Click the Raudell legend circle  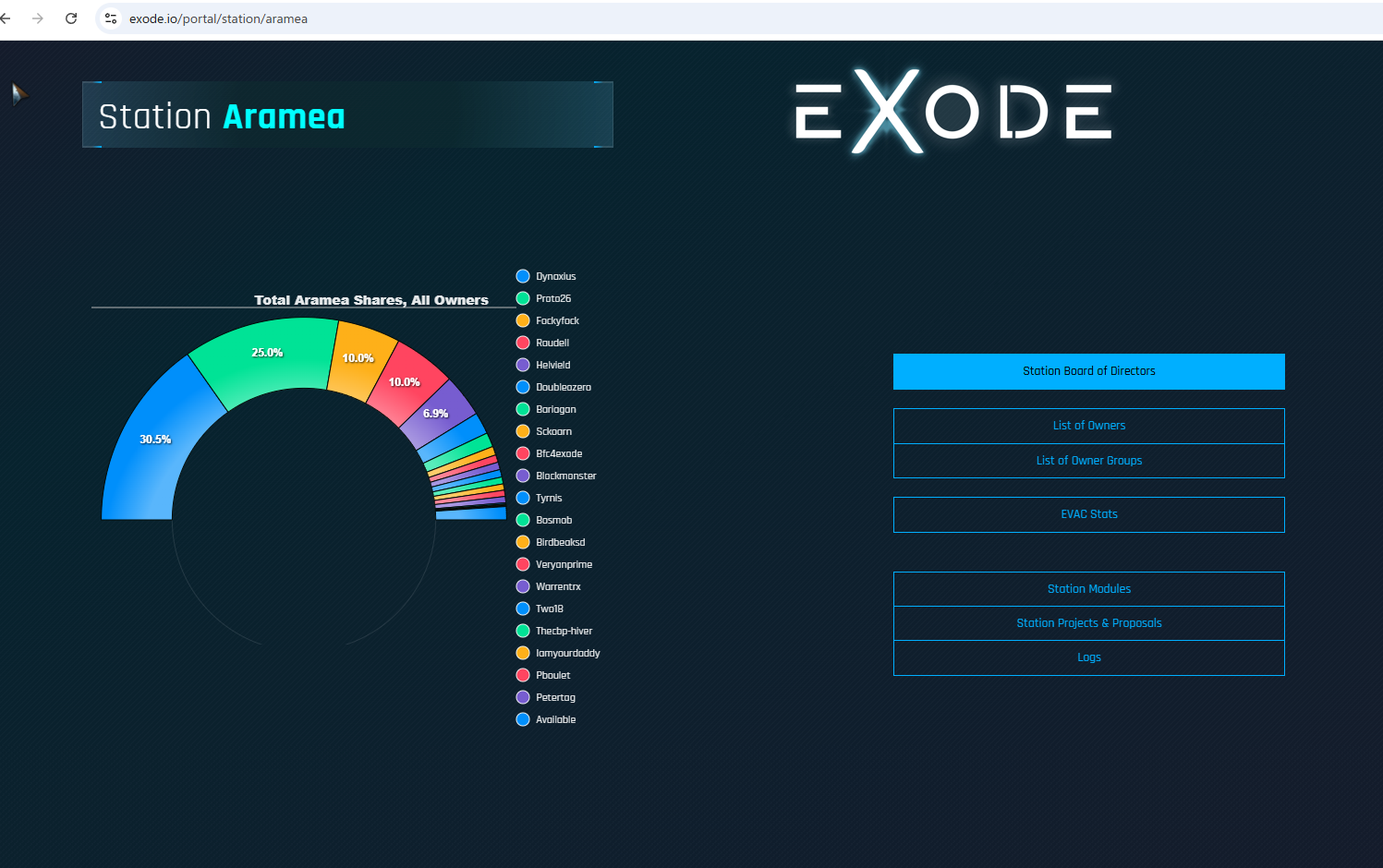(523, 343)
